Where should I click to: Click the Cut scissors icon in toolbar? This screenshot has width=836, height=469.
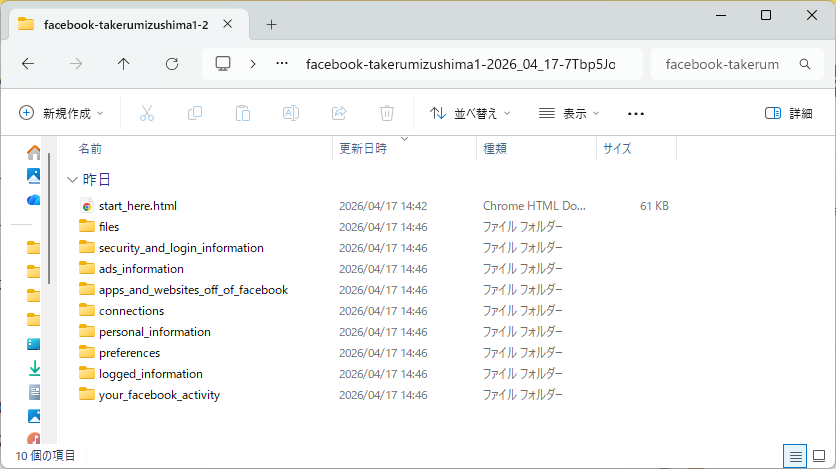[147, 113]
